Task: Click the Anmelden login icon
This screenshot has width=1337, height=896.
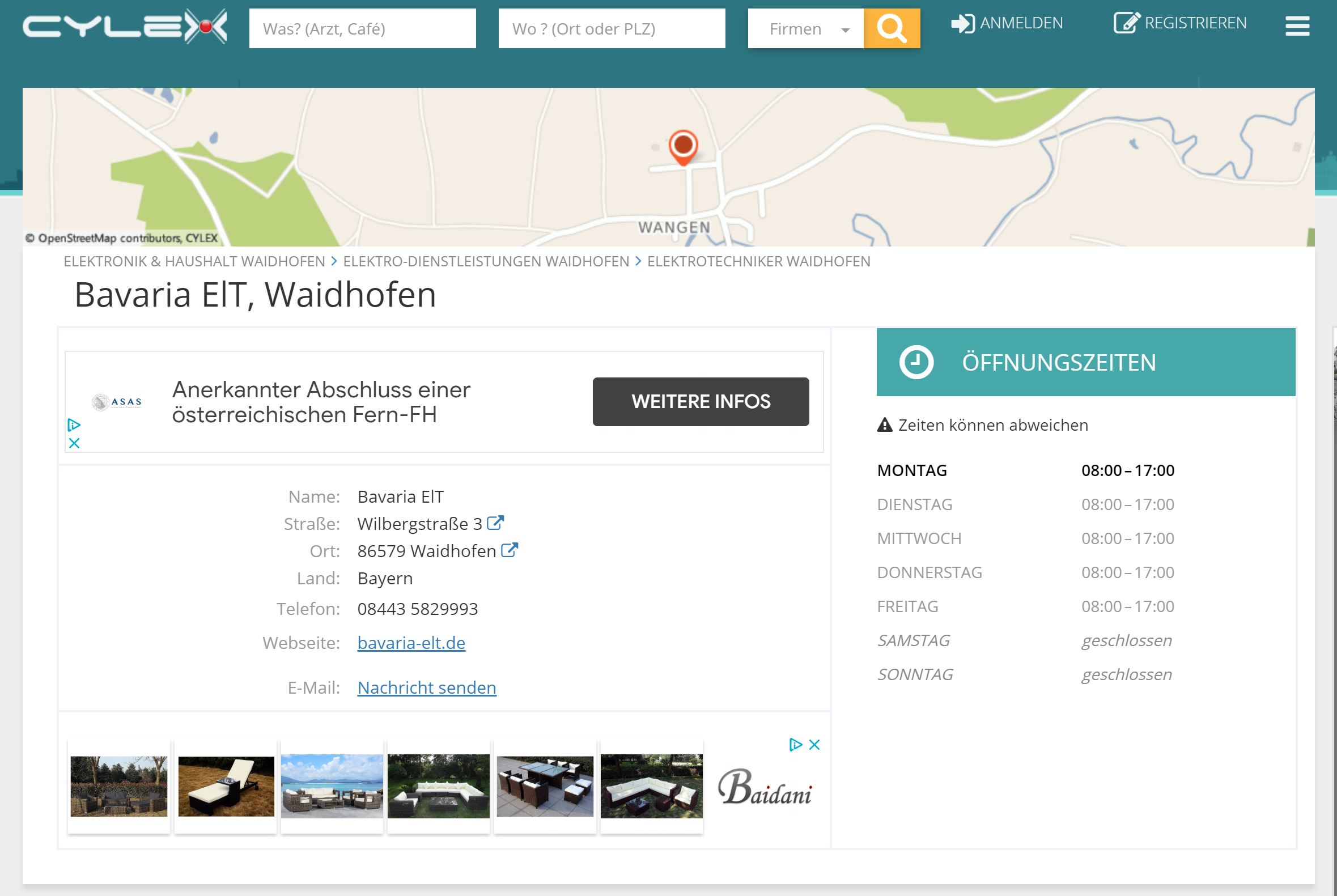Action: [963, 23]
